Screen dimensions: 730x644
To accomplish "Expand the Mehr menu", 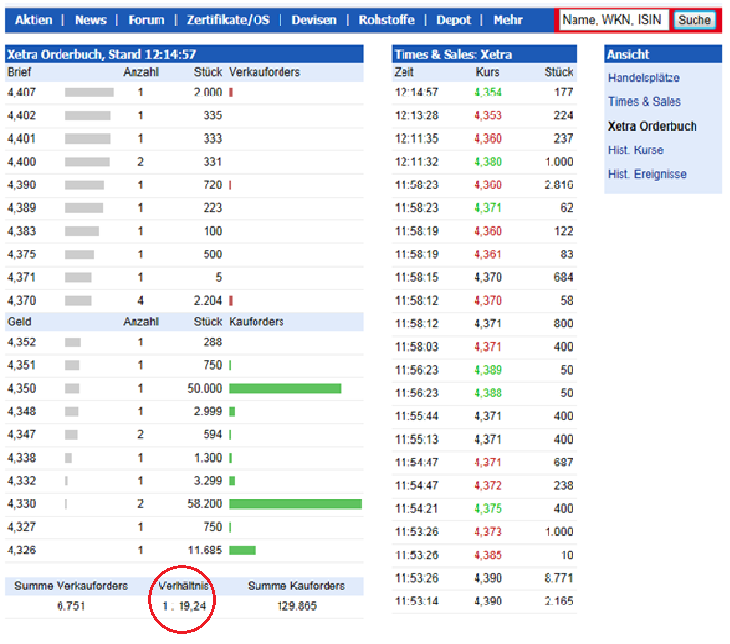I will (x=507, y=20).
